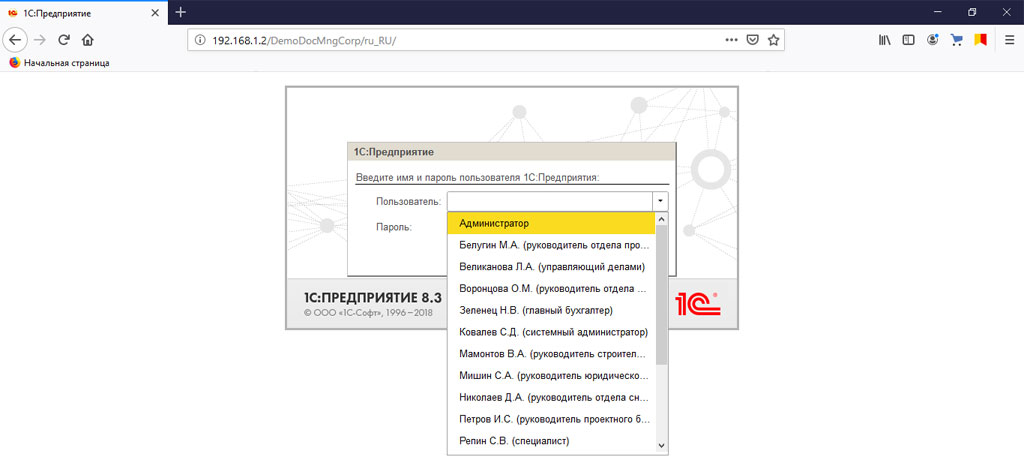Save the page to Pocket
This screenshot has width=1024, height=475.
[x=753, y=40]
